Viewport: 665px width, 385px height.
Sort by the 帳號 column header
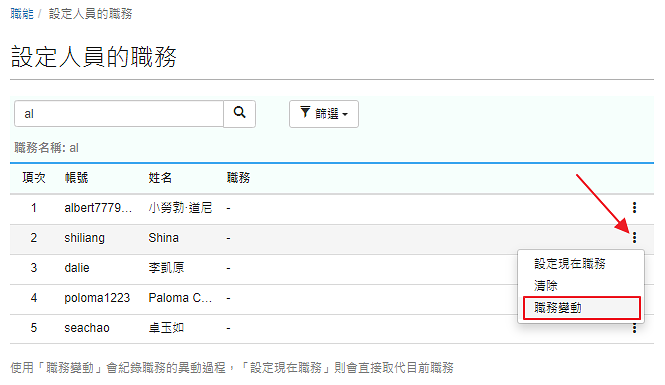coord(76,178)
